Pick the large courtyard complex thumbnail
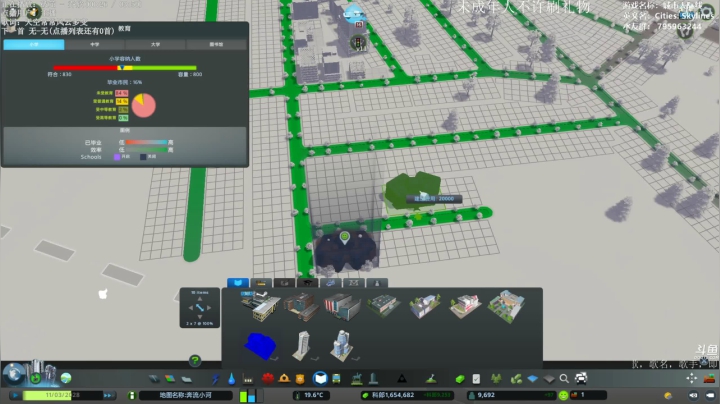This screenshot has width=720, height=404. click(506, 306)
